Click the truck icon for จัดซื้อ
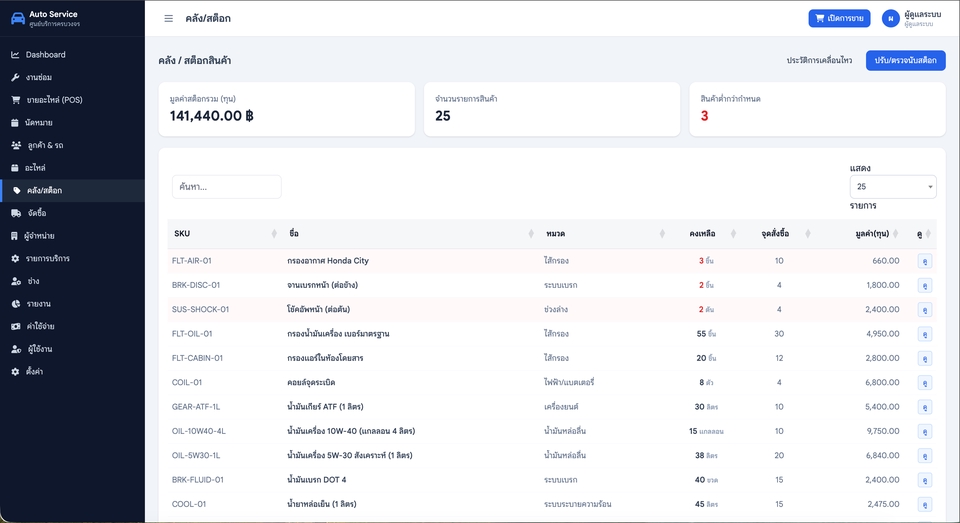 pos(16,213)
